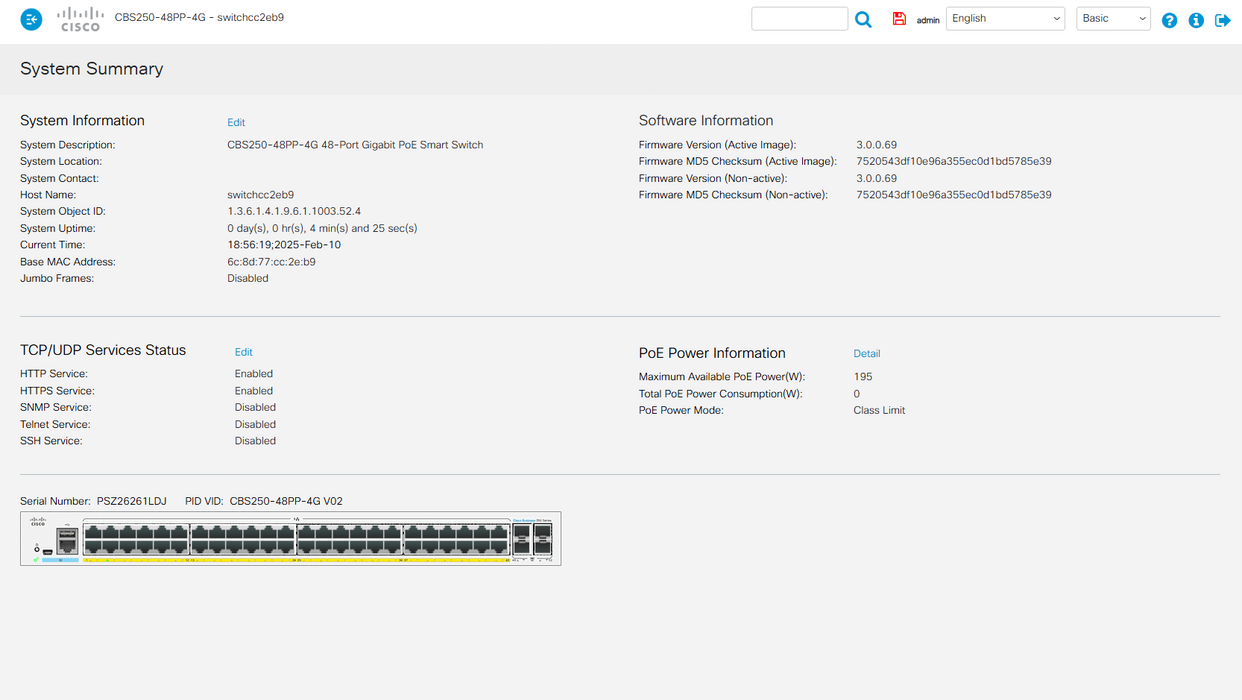Select the HTTP Service Enabled status
Screen dimensions: 1242x700
tap(254, 374)
